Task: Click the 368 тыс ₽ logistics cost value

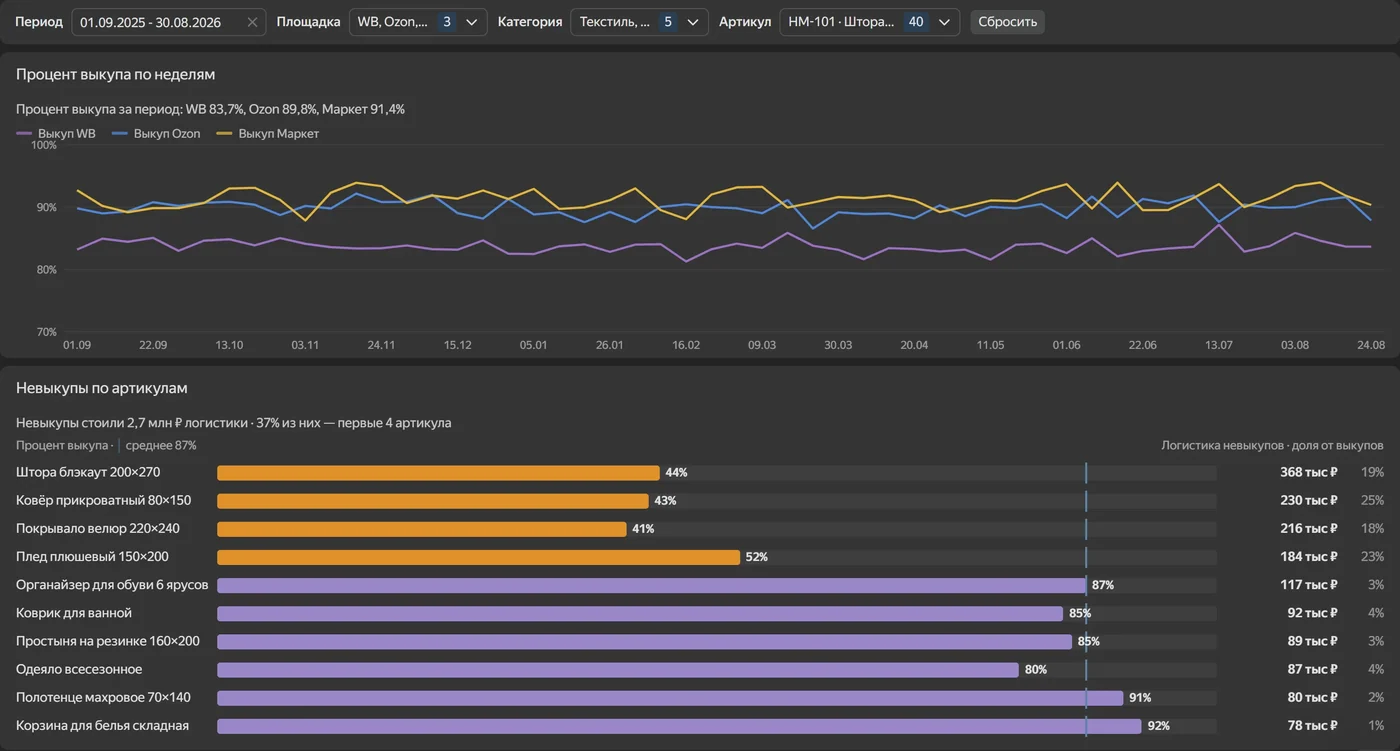Action: click(1308, 473)
